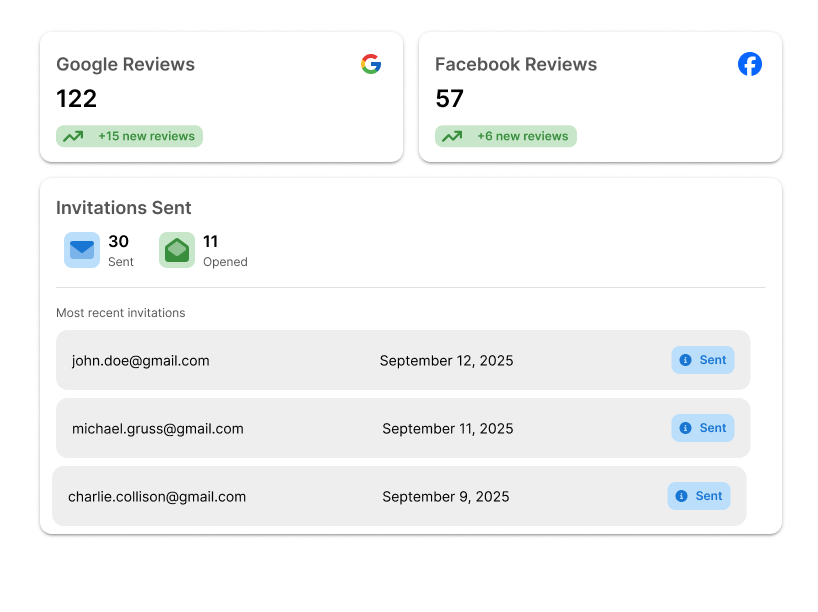
Task: Click the Sent badge for john.doe@gmail.com
Action: 703,360
